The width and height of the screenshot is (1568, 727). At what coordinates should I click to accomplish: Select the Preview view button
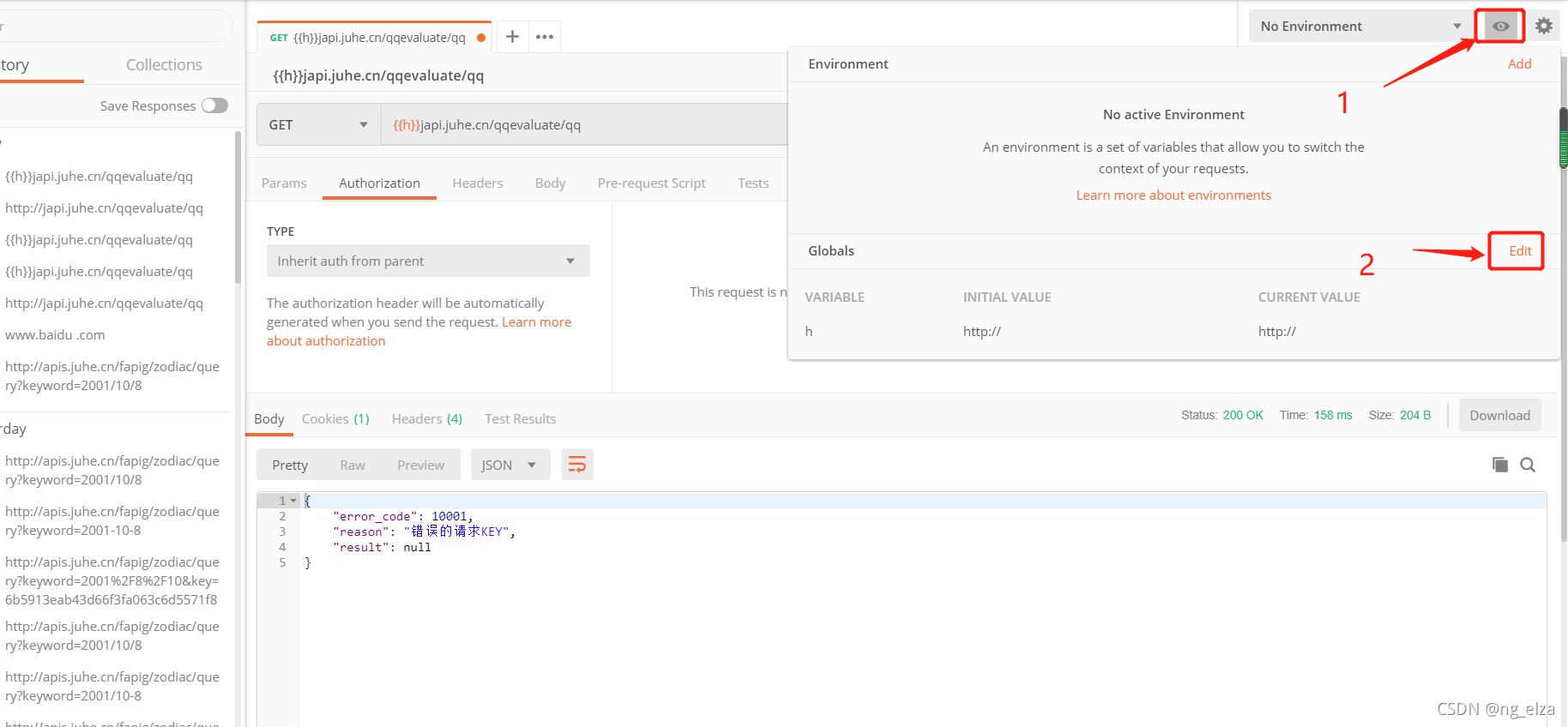pyautogui.click(x=420, y=465)
